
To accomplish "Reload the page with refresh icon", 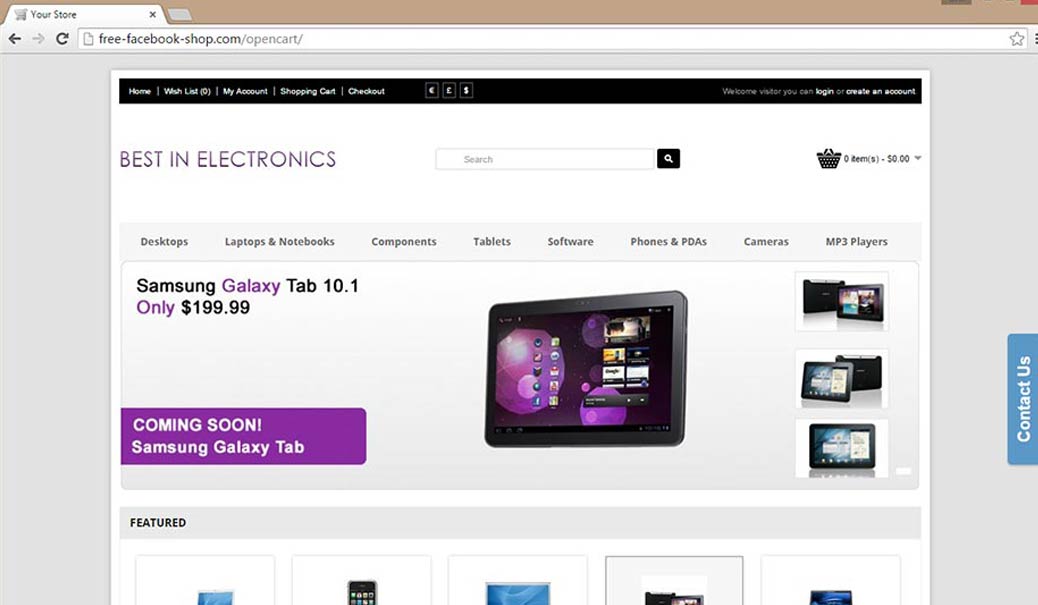I will [62, 39].
